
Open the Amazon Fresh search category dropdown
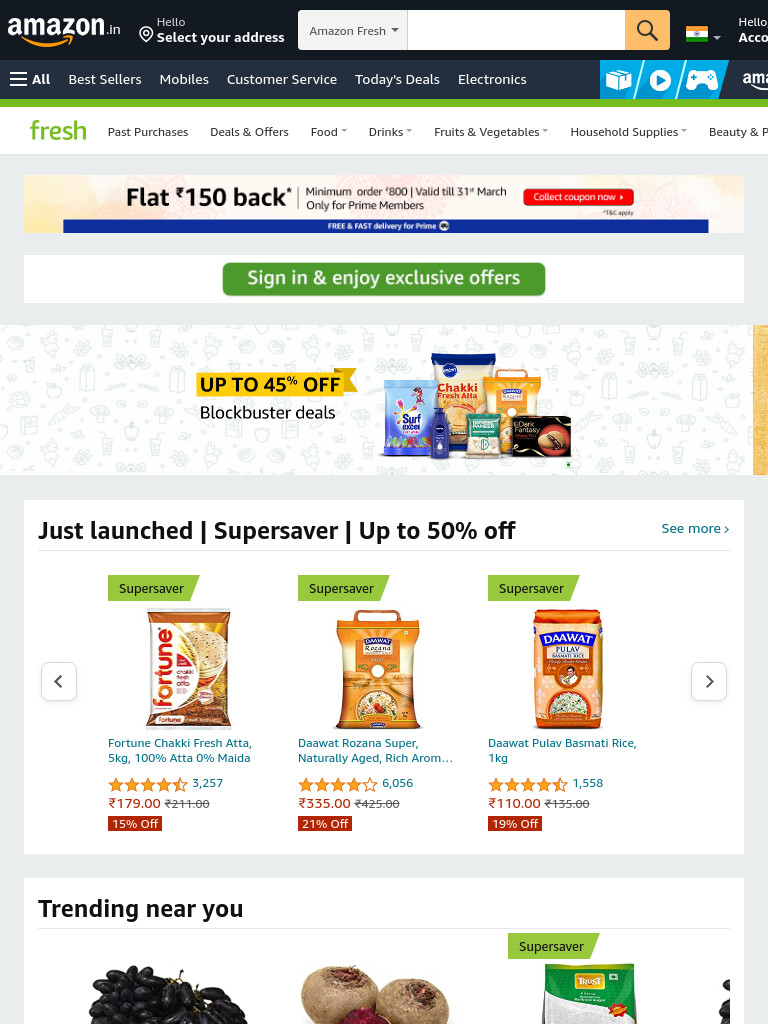[x=353, y=30]
